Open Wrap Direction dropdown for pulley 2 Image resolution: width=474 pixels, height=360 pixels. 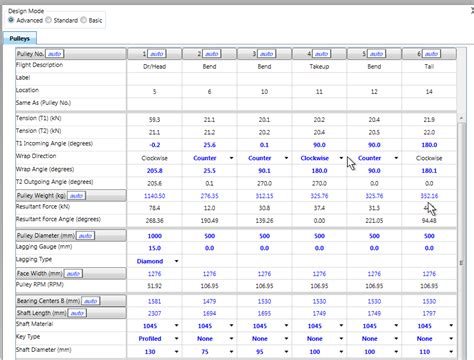click(x=231, y=158)
